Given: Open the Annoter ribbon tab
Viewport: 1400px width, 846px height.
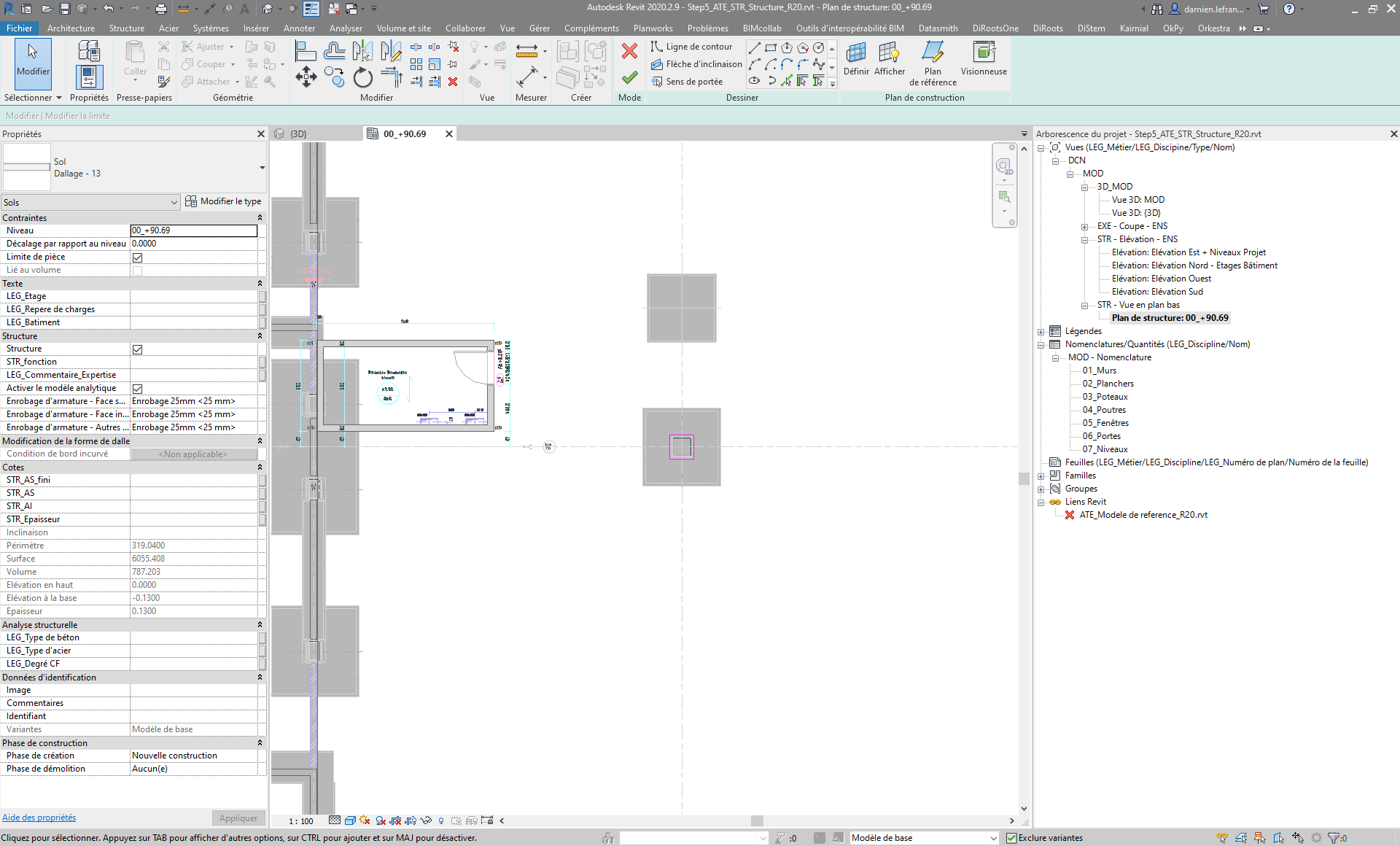Looking at the screenshot, I should tap(299, 28).
